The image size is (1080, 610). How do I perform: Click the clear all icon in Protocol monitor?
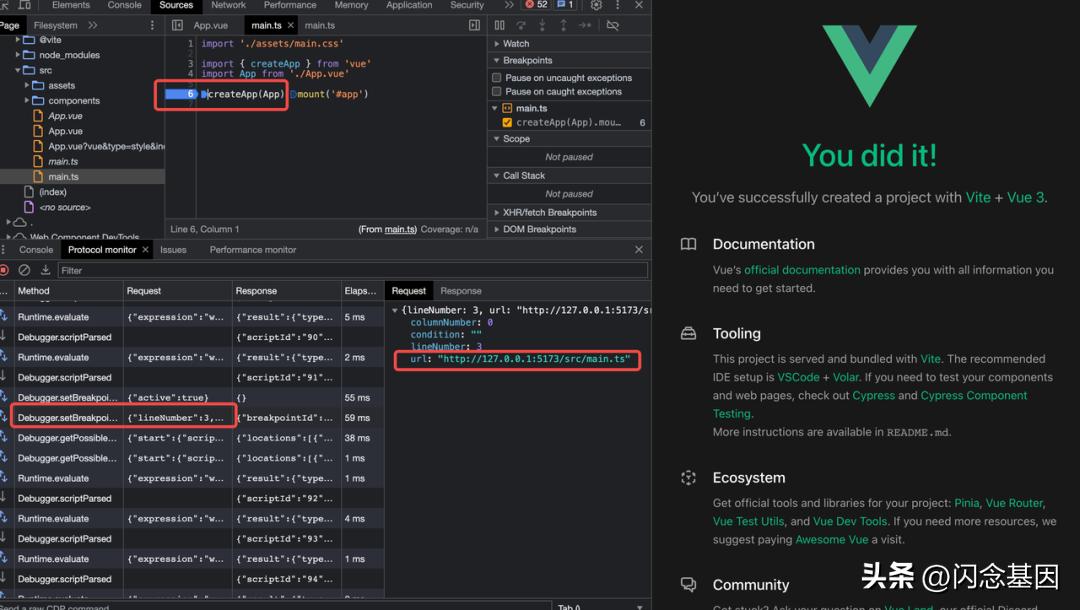click(x=24, y=270)
